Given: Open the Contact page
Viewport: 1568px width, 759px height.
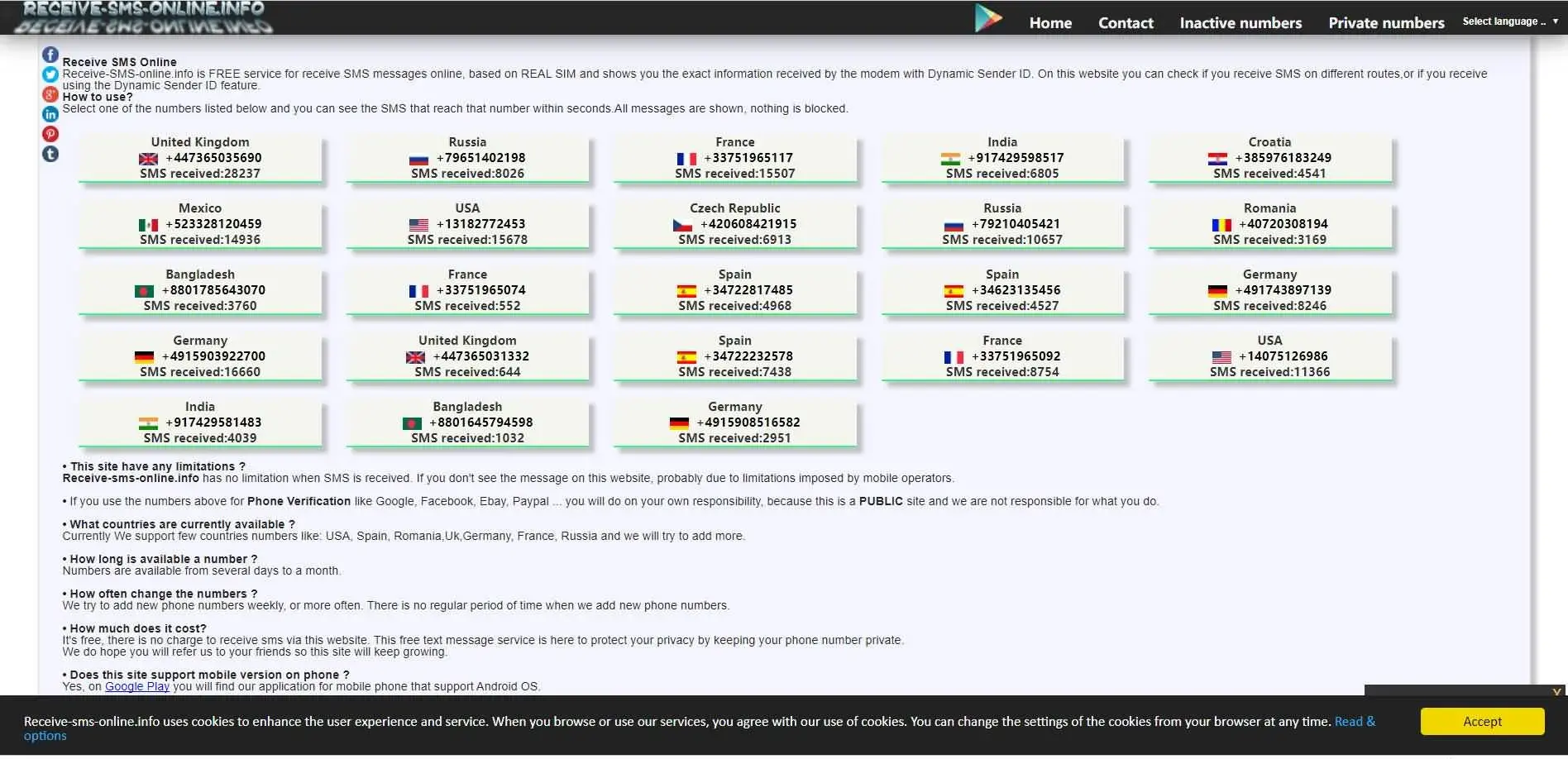Looking at the screenshot, I should click(1126, 23).
